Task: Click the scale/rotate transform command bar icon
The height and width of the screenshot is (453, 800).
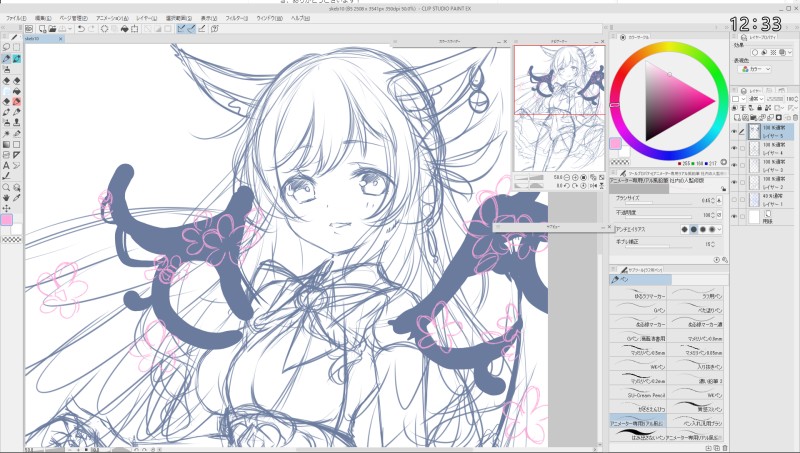Action: (135, 29)
